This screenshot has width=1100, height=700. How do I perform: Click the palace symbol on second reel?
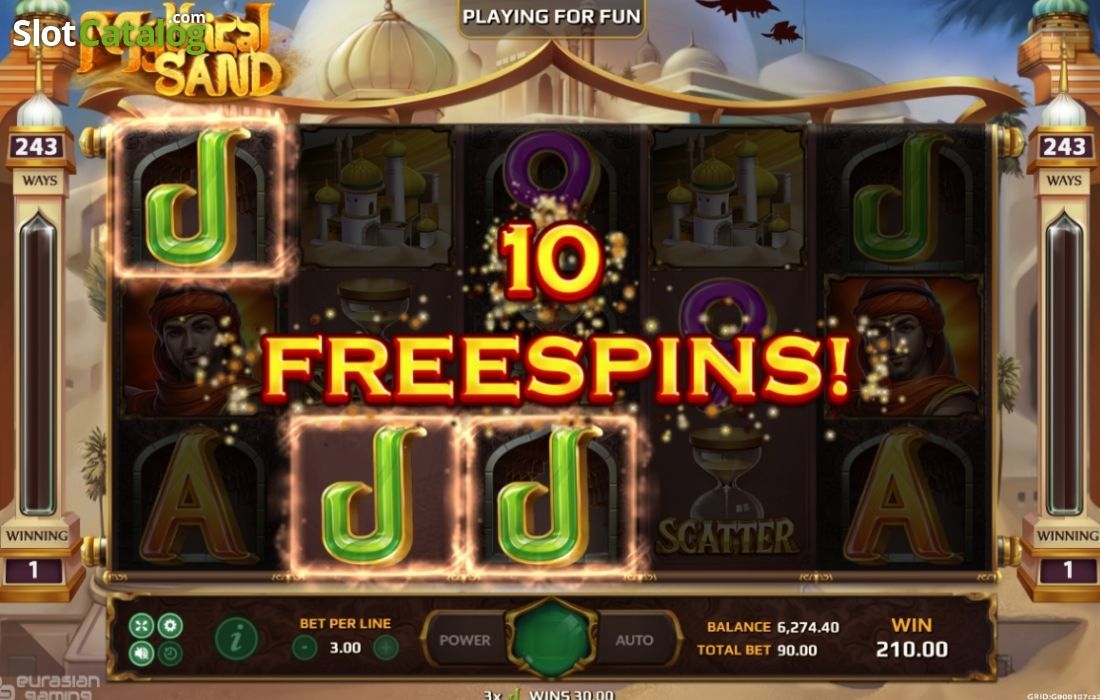click(x=376, y=198)
